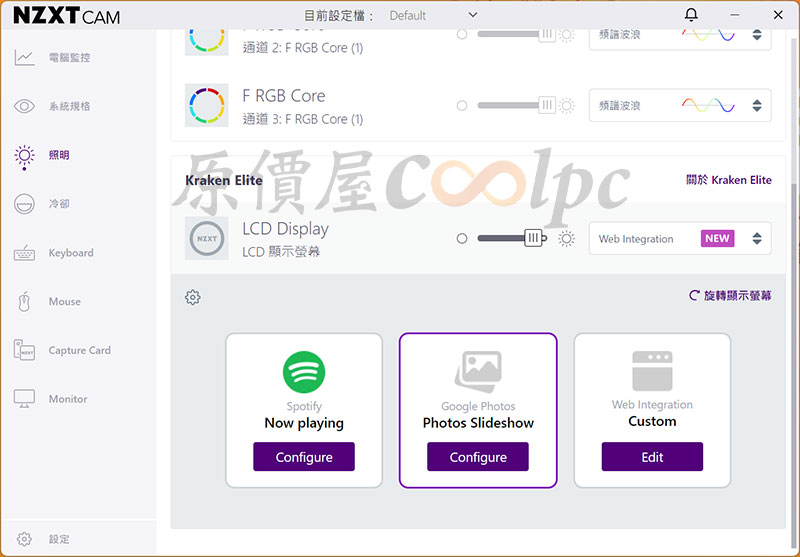This screenshot has width=800, height=557.
Task: Go to the Mouse menu label
Action: (x=65, y=301)
